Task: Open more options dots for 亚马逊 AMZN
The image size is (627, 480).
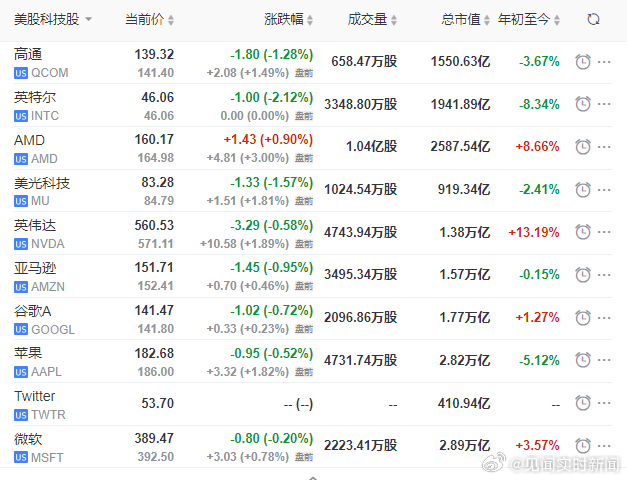Action: pyautogui.click(x=604, y=275)
